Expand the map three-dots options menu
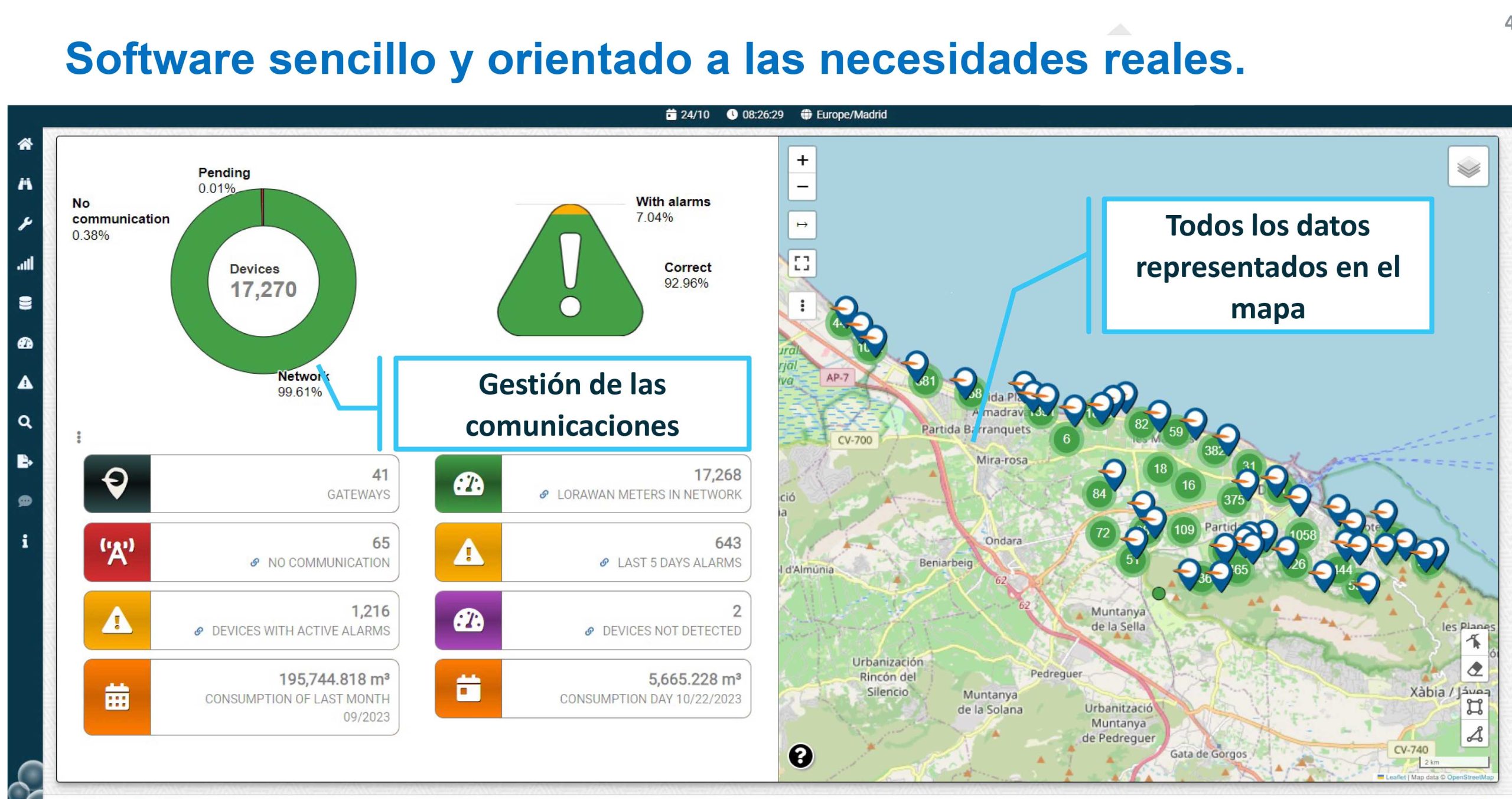 tap(801, 305)
